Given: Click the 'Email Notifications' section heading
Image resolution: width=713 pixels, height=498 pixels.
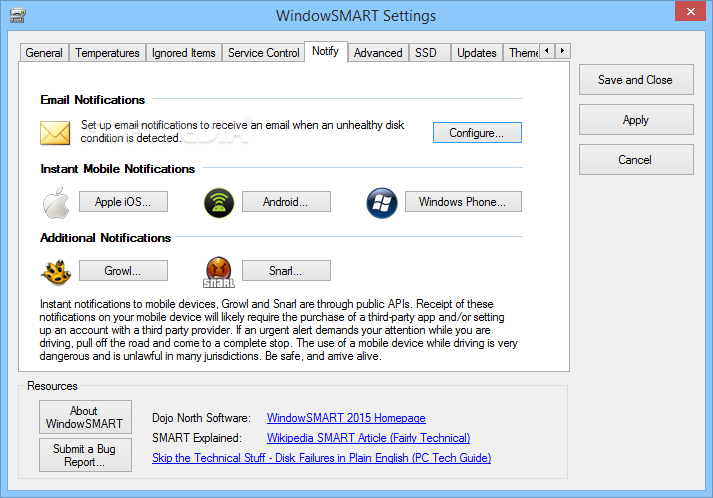Looking at the screenshot, I should [93, 100].
